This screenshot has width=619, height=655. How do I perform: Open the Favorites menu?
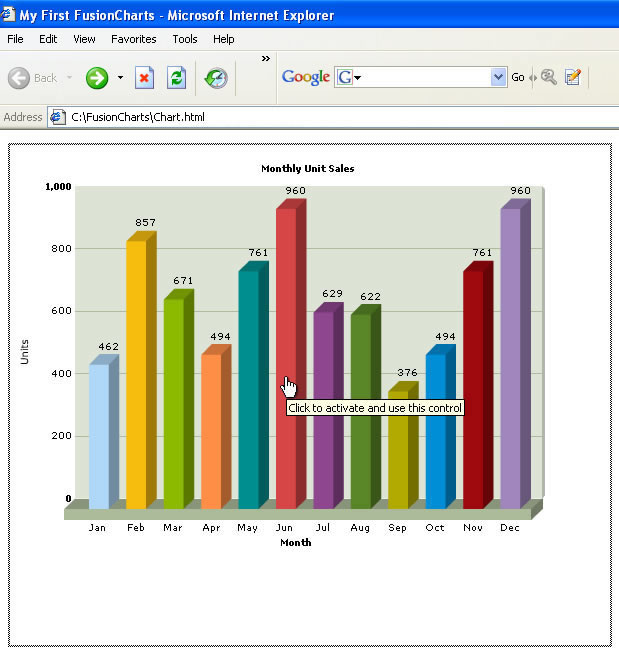click(133, 39)
